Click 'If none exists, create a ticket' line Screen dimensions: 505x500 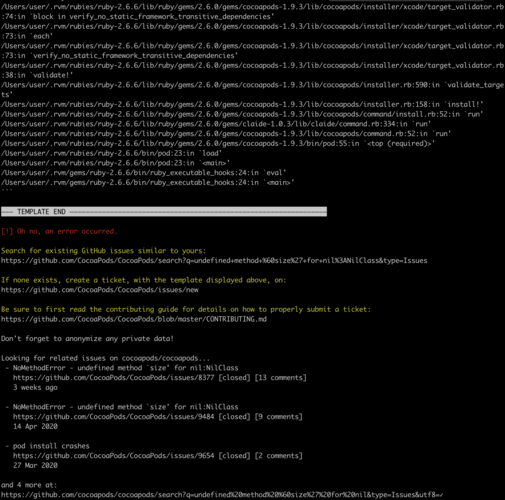click(143, 280)
